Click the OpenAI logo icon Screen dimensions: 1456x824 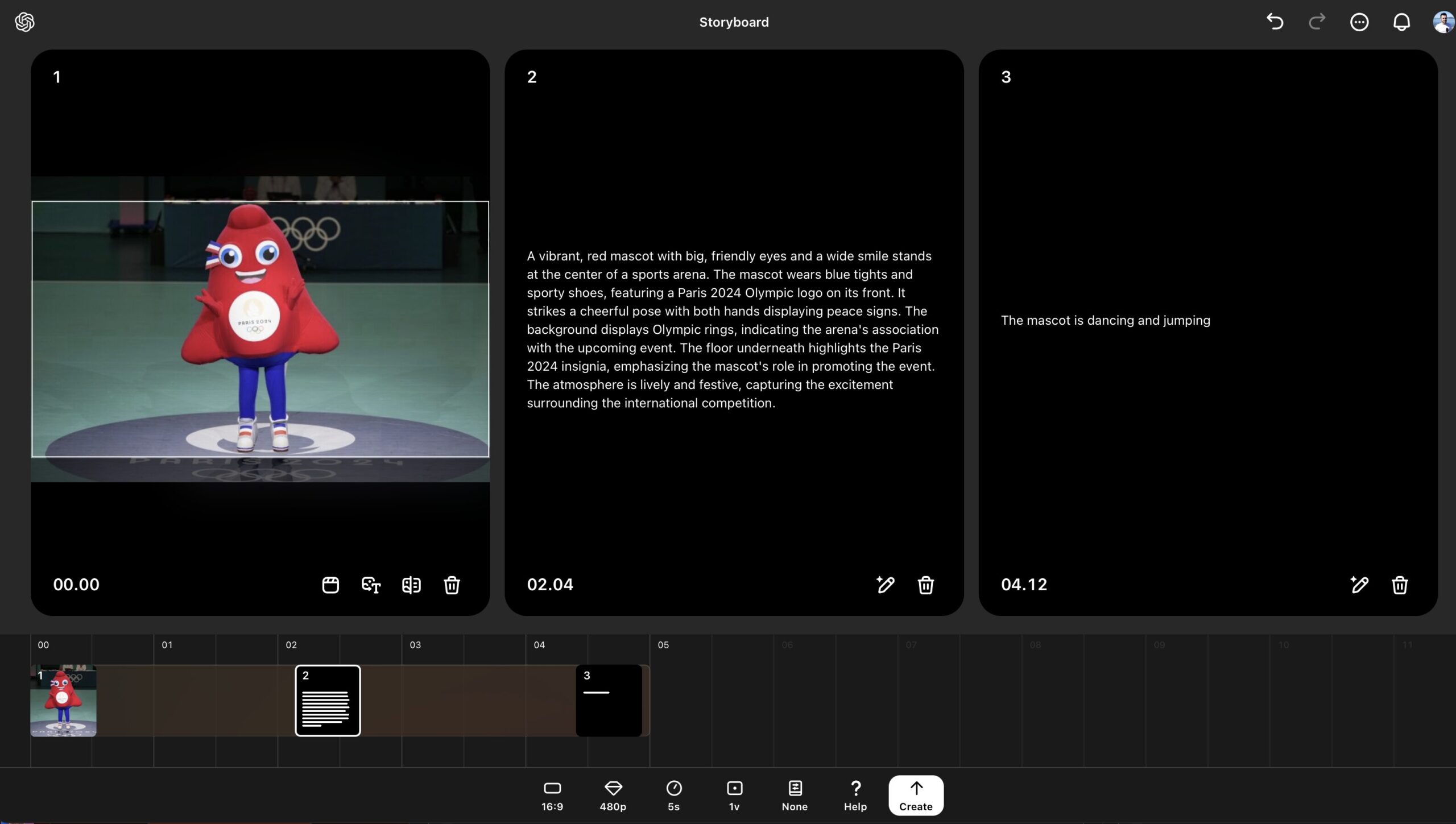point(24,22)
